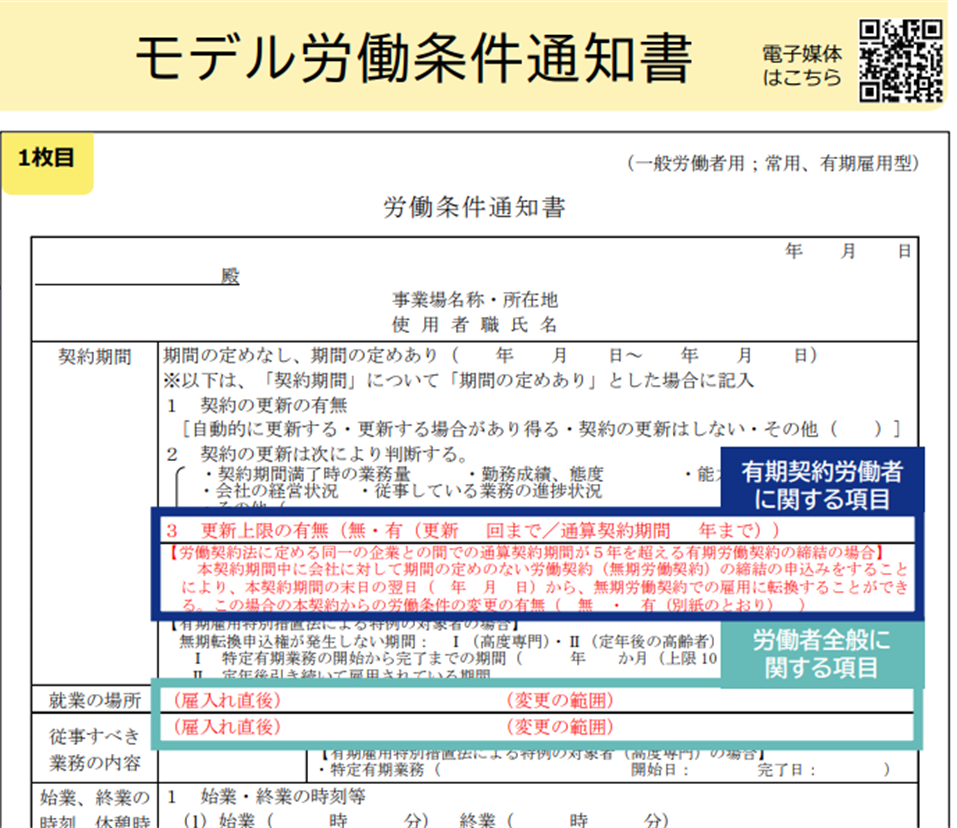Click the date field 年 月 日 at top right
The height and width of the screenshot is (828, 957).
(x=848, y=251)
